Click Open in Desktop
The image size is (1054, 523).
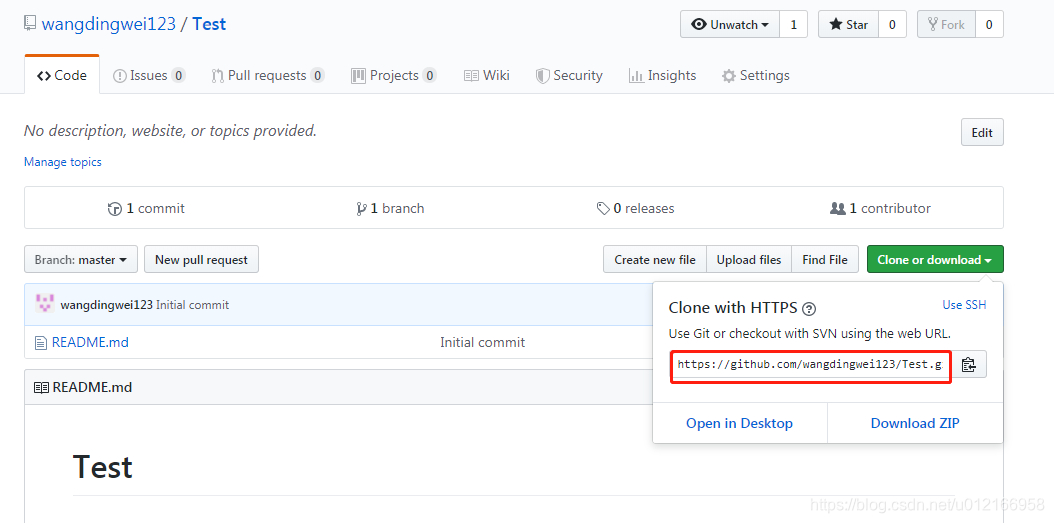739,423
